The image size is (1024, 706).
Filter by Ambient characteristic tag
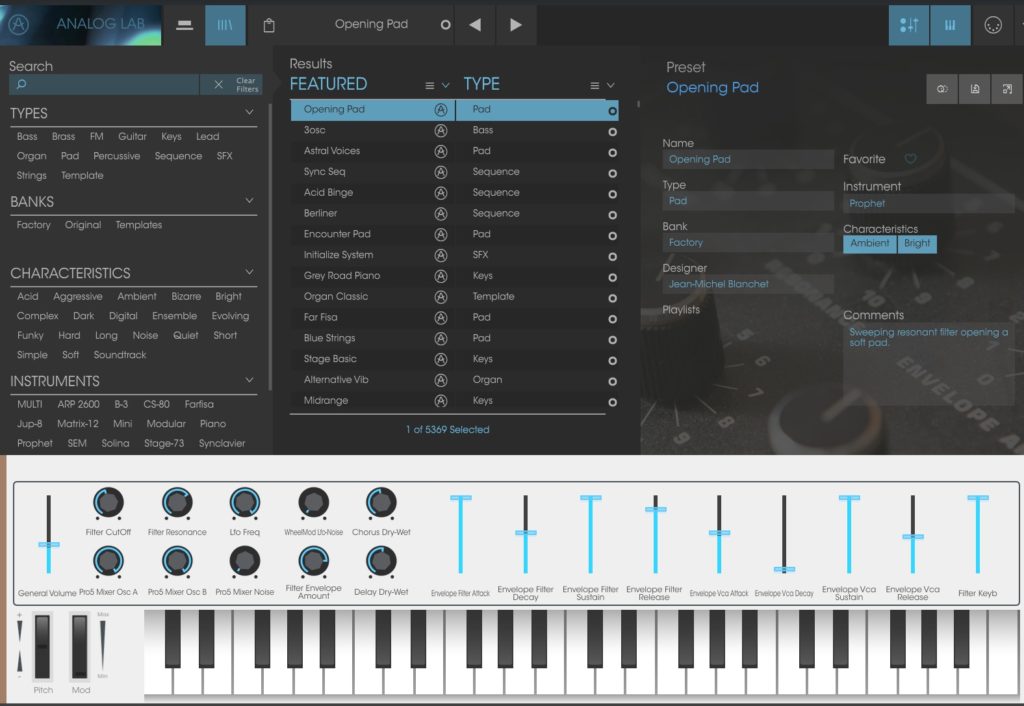click(136, 297)
